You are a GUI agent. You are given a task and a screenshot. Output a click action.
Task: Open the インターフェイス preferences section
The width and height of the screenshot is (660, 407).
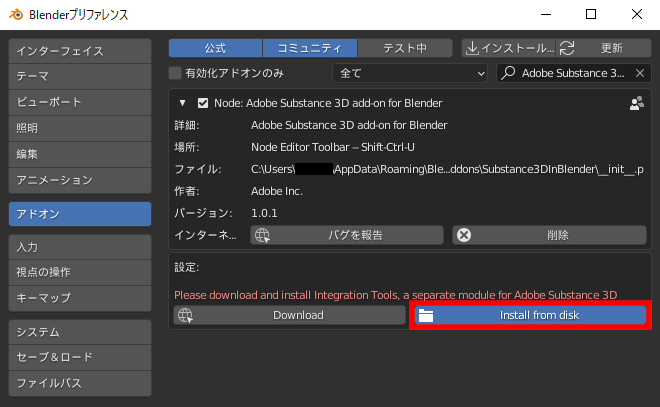coord(80,51)
